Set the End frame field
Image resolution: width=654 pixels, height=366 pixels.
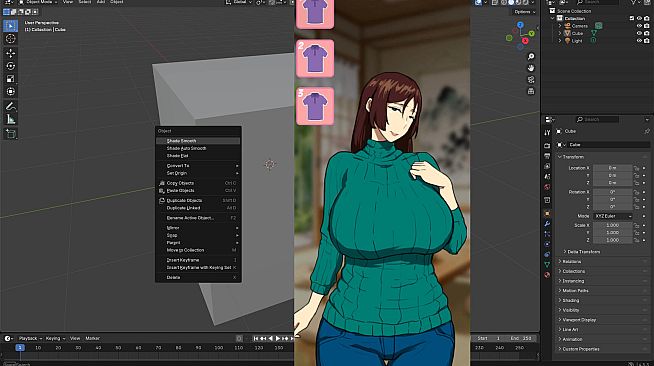522,338
